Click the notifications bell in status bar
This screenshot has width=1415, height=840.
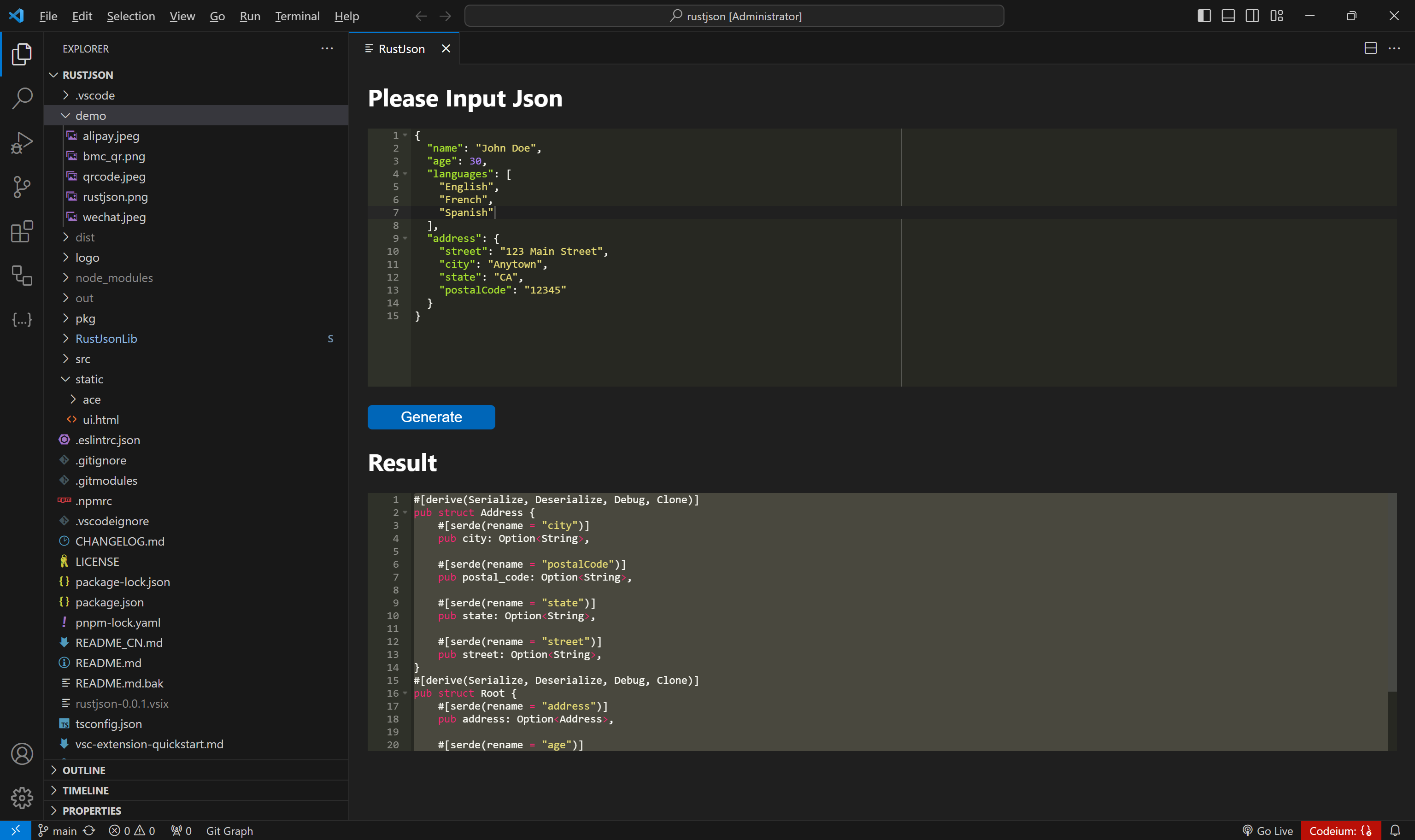pos(1395,830)
